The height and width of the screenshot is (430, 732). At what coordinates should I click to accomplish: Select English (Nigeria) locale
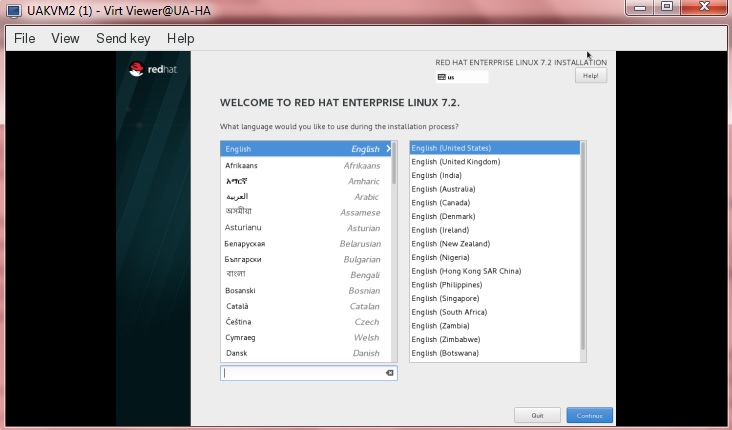tap(495, 257)
